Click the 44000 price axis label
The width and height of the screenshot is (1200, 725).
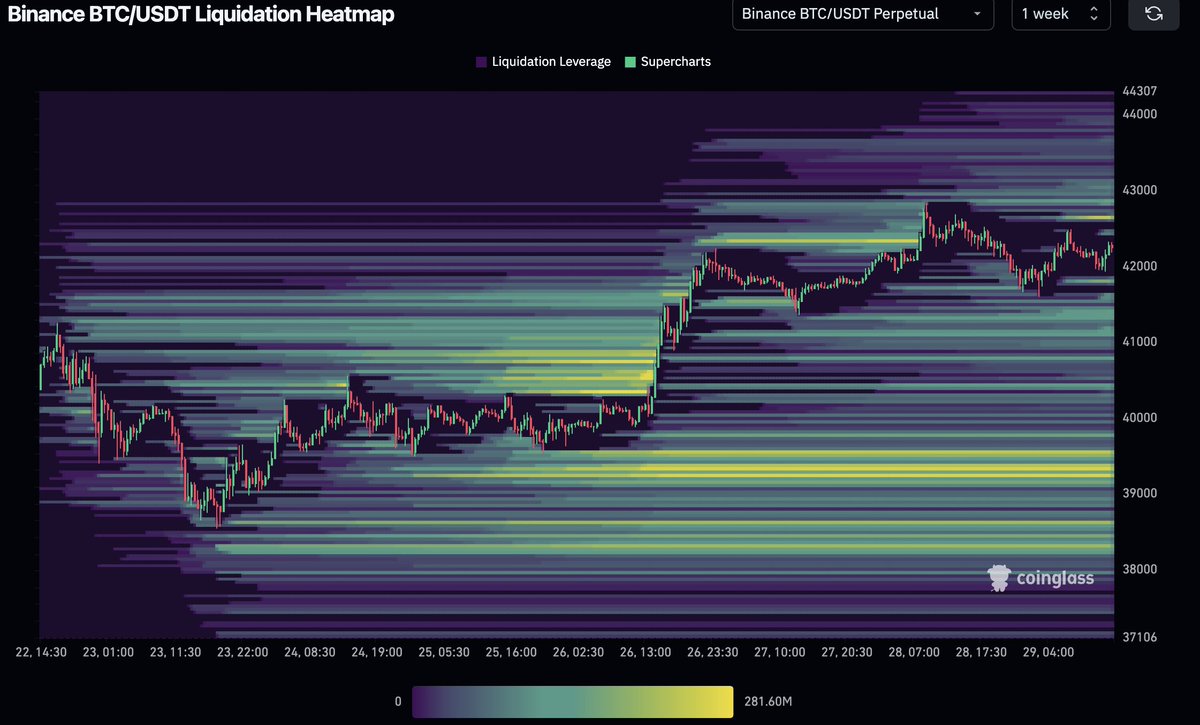tap(1140, 114)
